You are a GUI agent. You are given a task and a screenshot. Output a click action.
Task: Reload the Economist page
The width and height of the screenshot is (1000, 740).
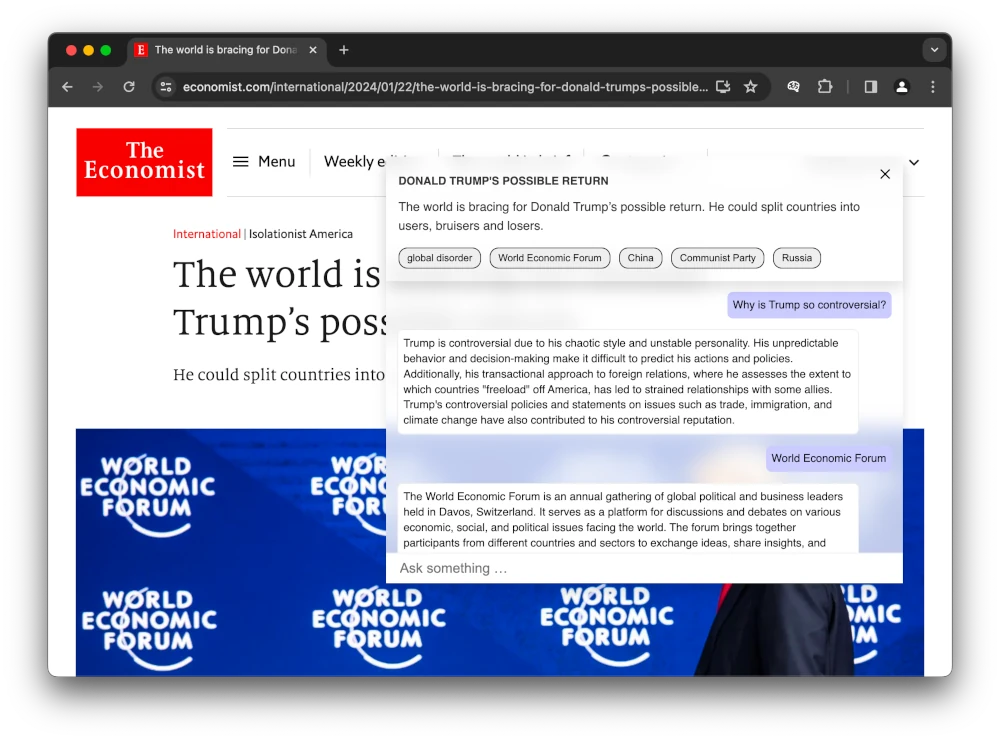129,87
